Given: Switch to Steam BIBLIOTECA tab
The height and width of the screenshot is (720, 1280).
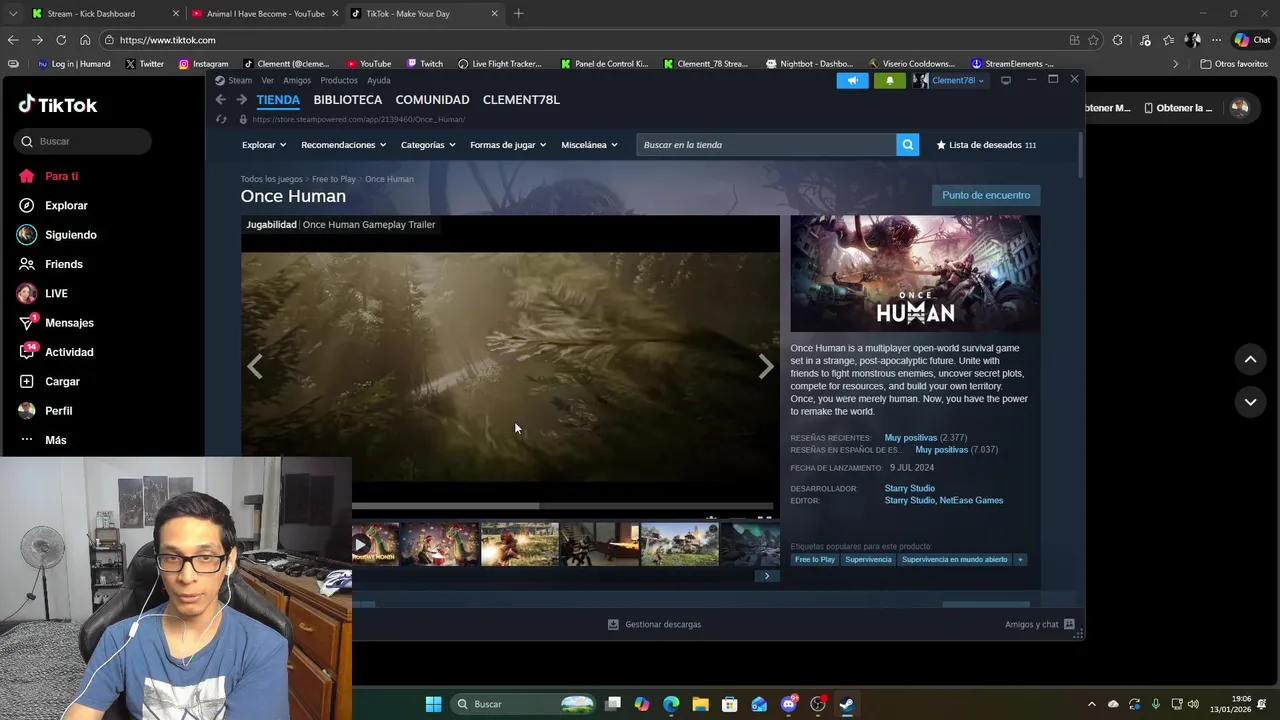Looking at the screenshot, I should coord(347,100).
